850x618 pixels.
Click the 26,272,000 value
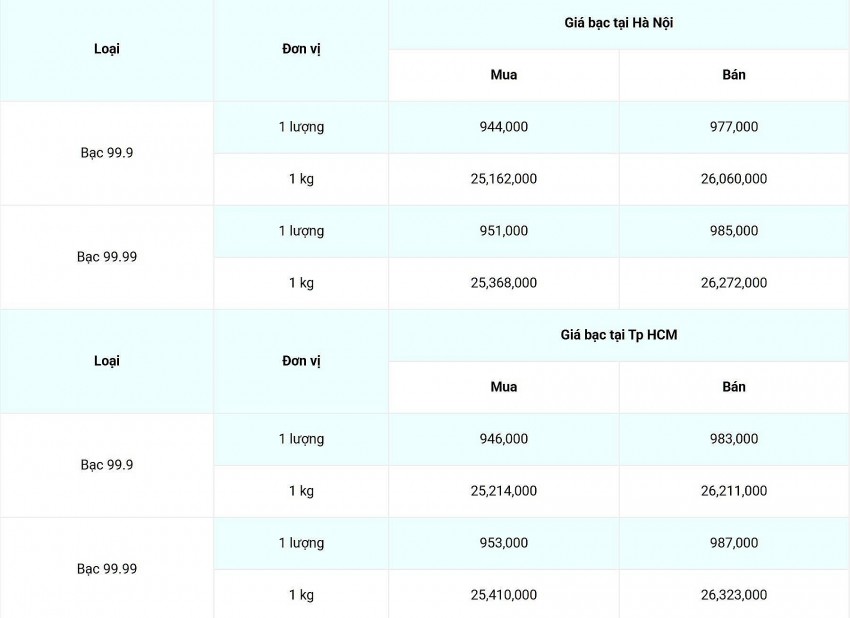click(734, 283)
